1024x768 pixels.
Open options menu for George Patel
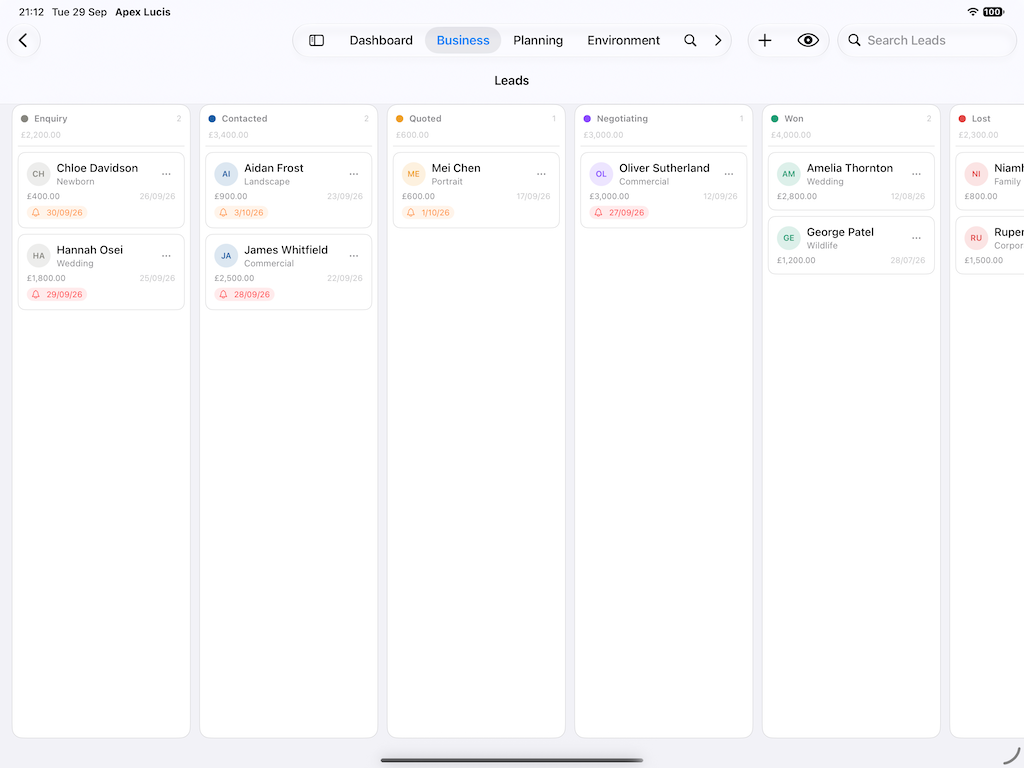[916, 238]
